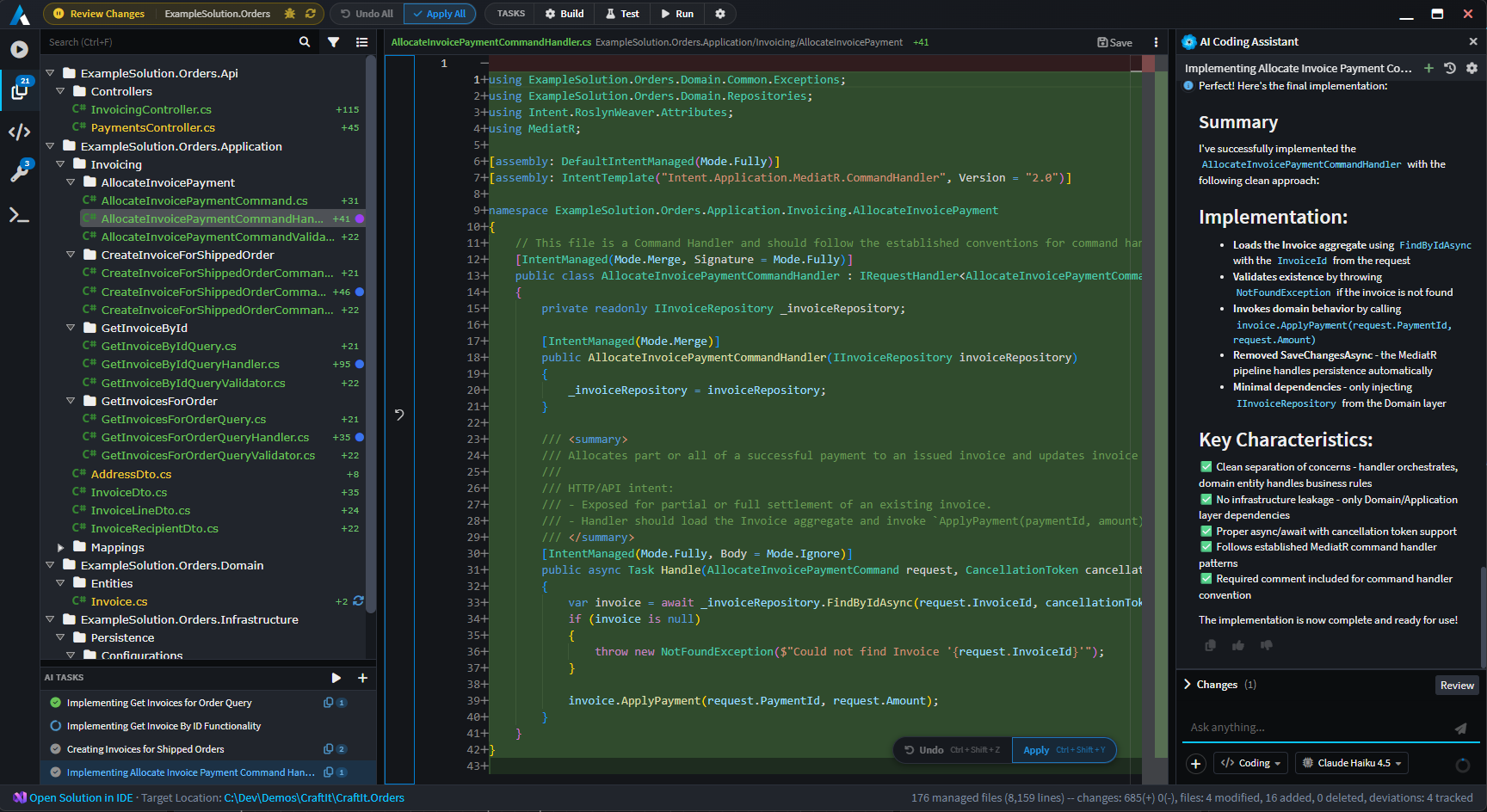Give thumbs up to AI response
This screenshot has height=812, width=1487.
[x=1238, y=645]
